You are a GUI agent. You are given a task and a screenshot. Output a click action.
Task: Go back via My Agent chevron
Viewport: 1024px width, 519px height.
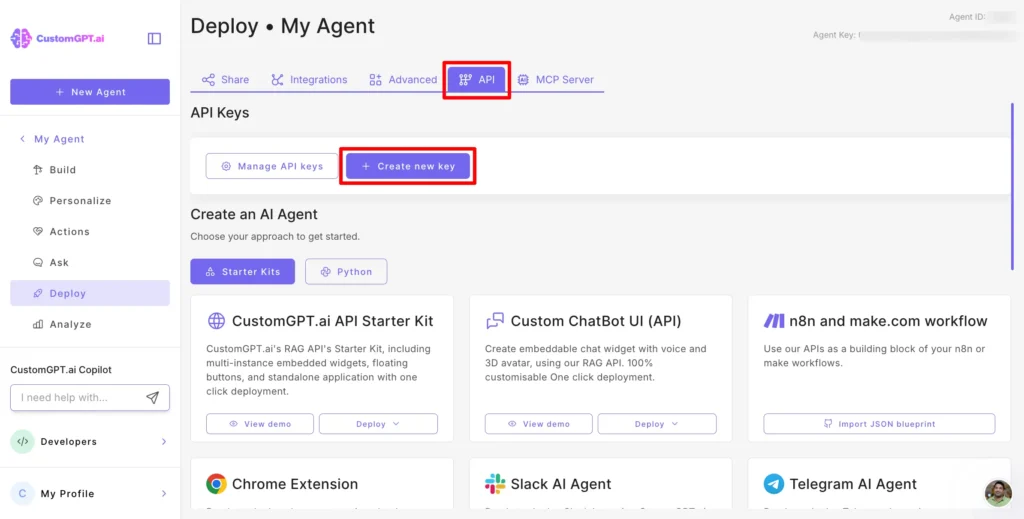(x=22, y=139)
